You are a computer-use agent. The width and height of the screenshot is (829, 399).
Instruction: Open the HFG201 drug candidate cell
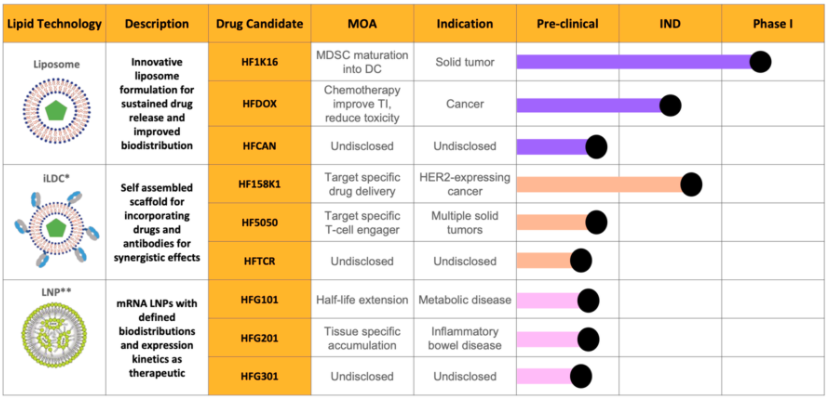tap(260, 338)
